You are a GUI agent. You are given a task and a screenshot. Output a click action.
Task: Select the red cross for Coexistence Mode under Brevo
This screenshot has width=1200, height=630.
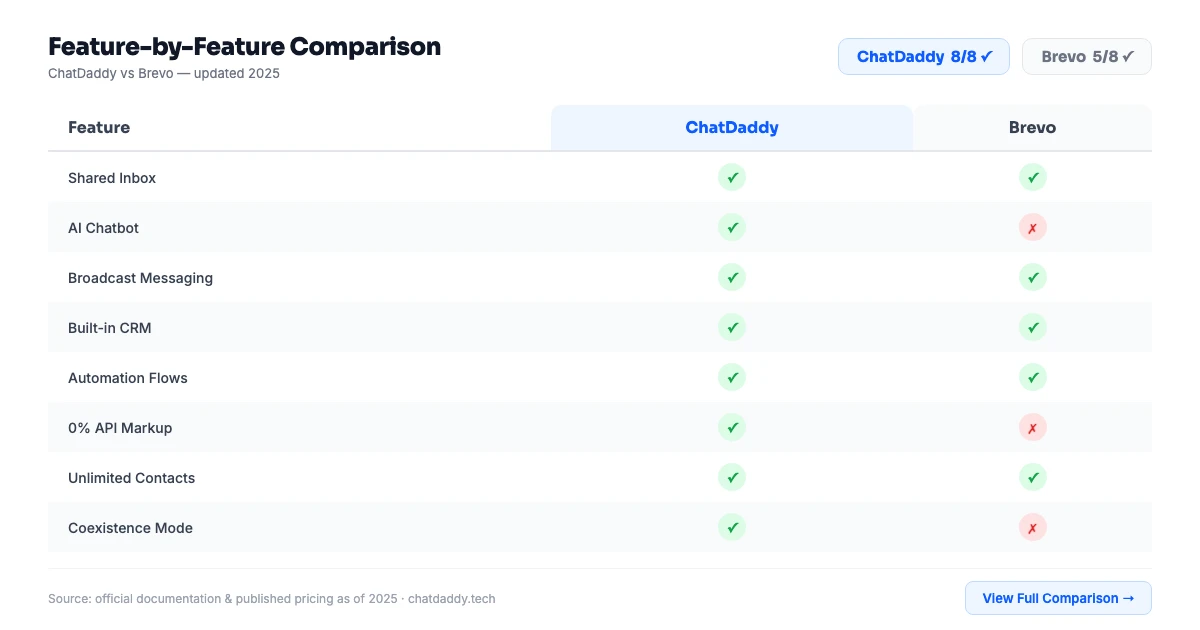click(x=1032, y=527)
